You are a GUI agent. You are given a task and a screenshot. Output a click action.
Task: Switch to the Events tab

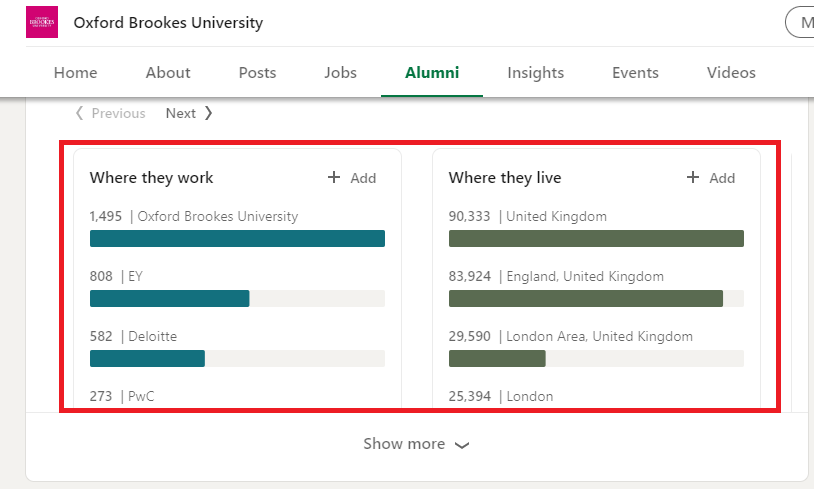coord(635,73)
